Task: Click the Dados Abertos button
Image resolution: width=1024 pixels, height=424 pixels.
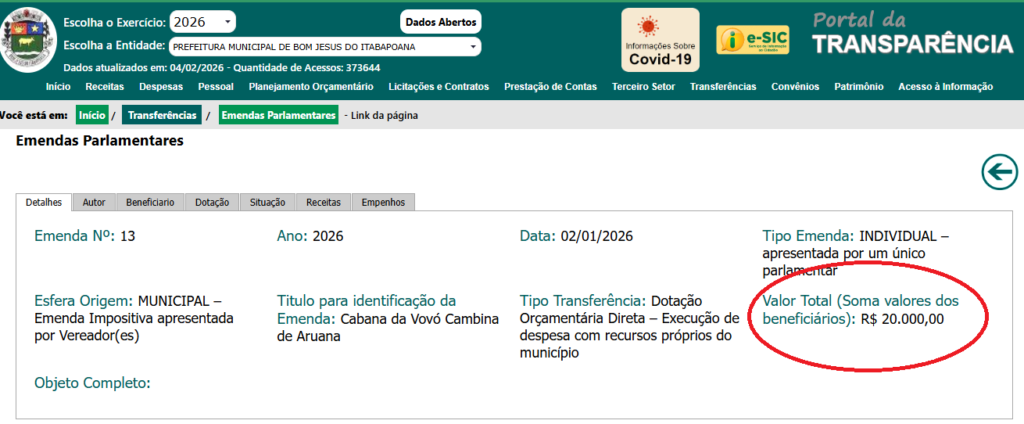Action: 441,22
